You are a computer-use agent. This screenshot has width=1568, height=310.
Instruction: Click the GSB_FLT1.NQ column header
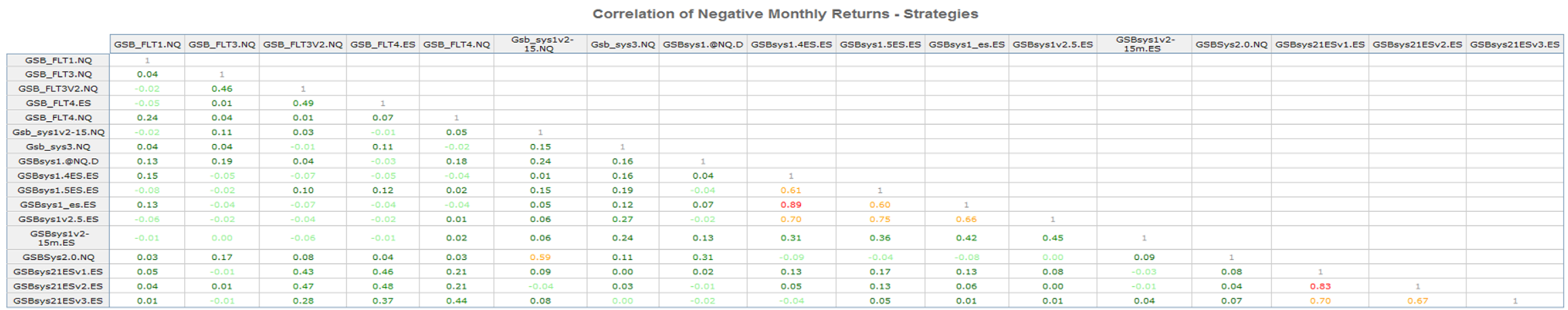click(x=147, y=45)
